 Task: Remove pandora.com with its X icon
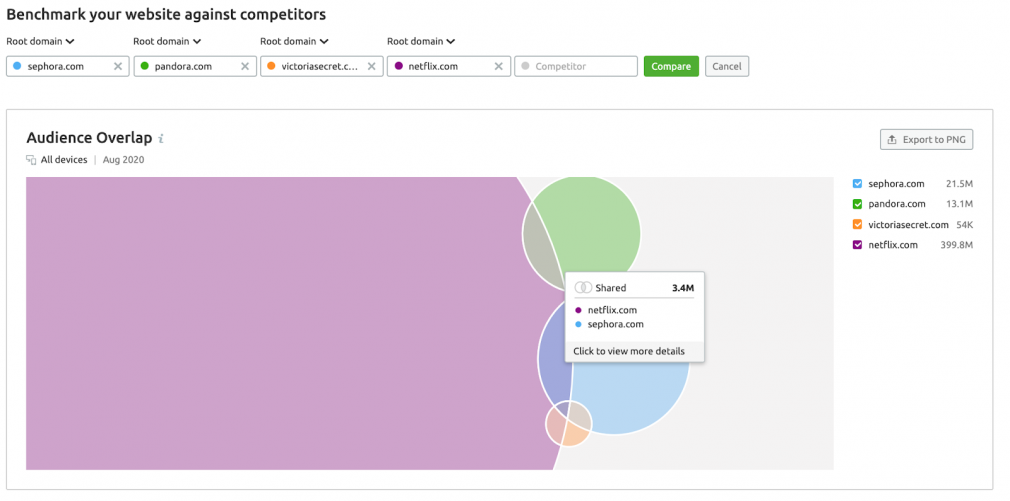pyautogui.click(x=245, y=66)
